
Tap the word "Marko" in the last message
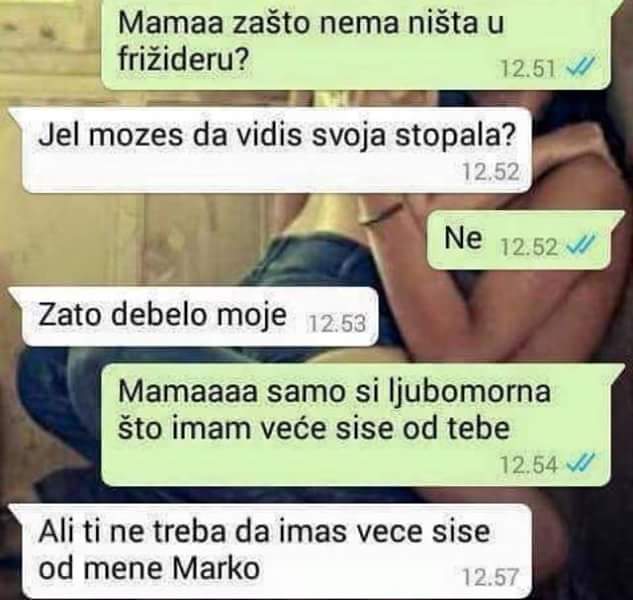pos(216,569)
